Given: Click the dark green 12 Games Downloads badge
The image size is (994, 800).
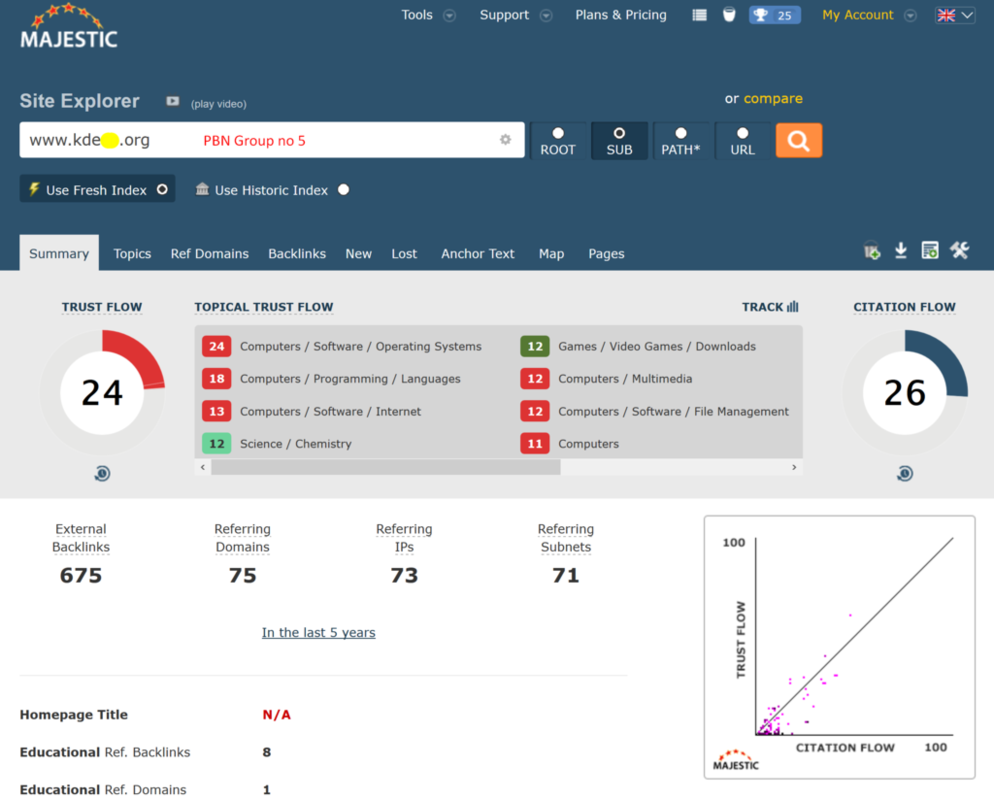Looking at the screenshot, I should pos(535,346).
